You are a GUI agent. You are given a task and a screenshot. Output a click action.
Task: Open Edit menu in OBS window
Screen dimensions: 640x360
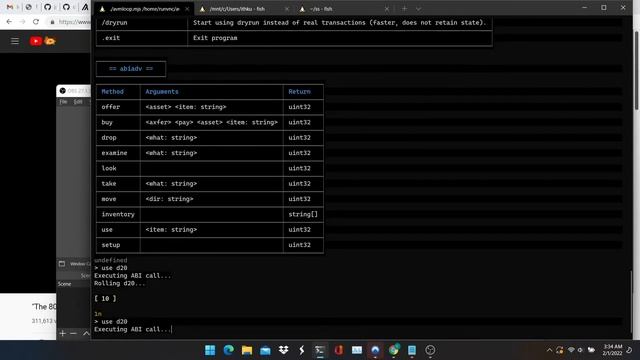click(78, 102)
